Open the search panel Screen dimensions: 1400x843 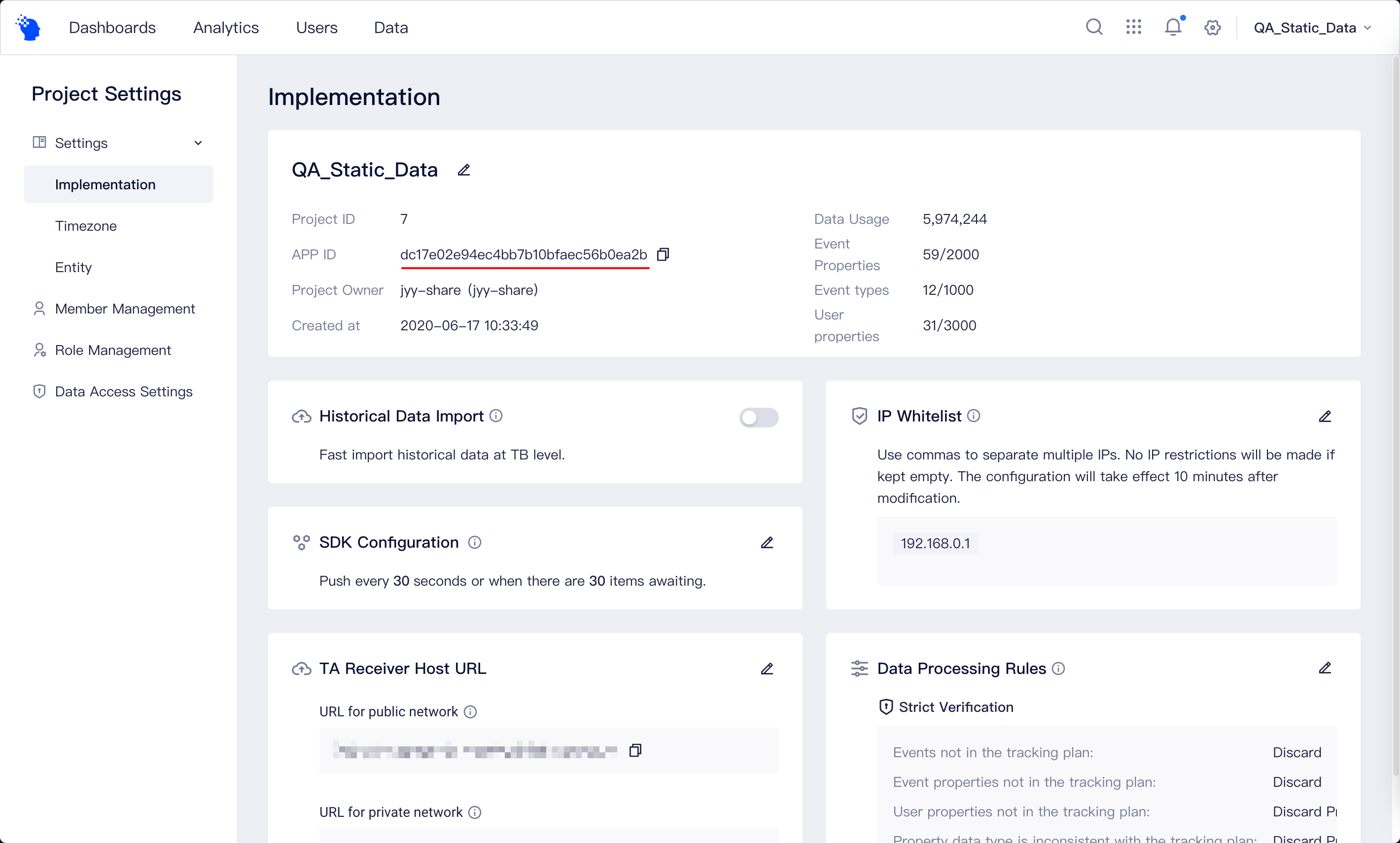point(1094,27)
